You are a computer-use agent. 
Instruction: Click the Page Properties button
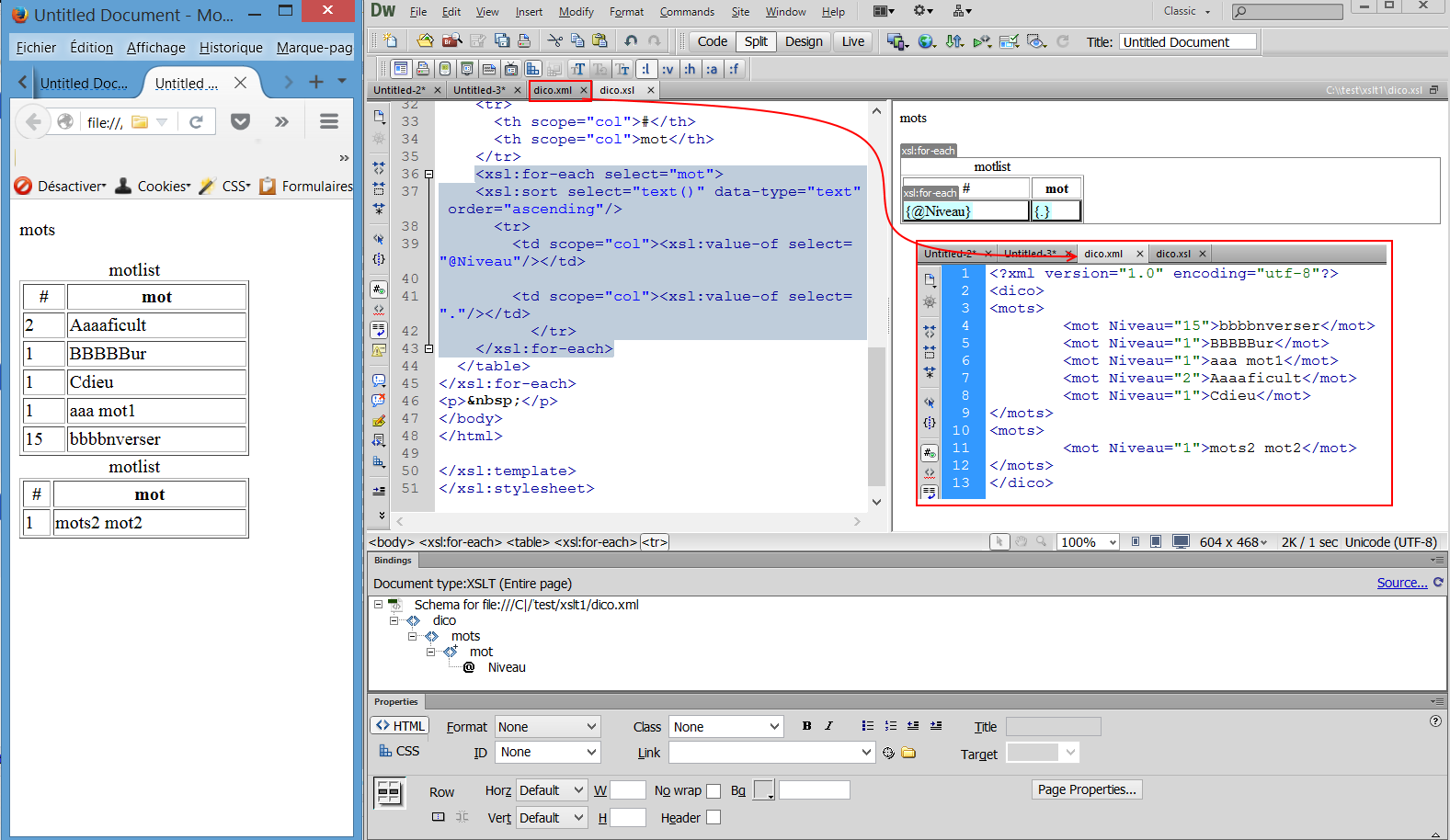(1087, 789)
